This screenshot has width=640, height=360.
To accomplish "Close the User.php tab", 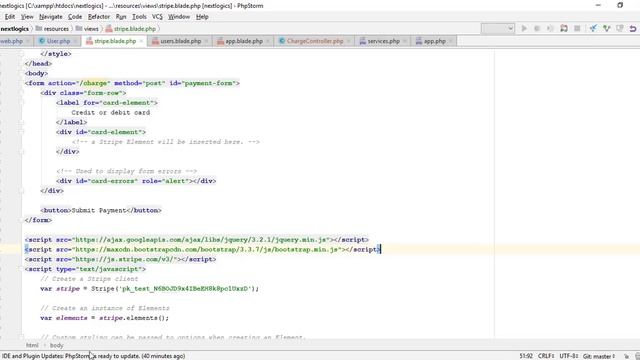I will 75,41.
